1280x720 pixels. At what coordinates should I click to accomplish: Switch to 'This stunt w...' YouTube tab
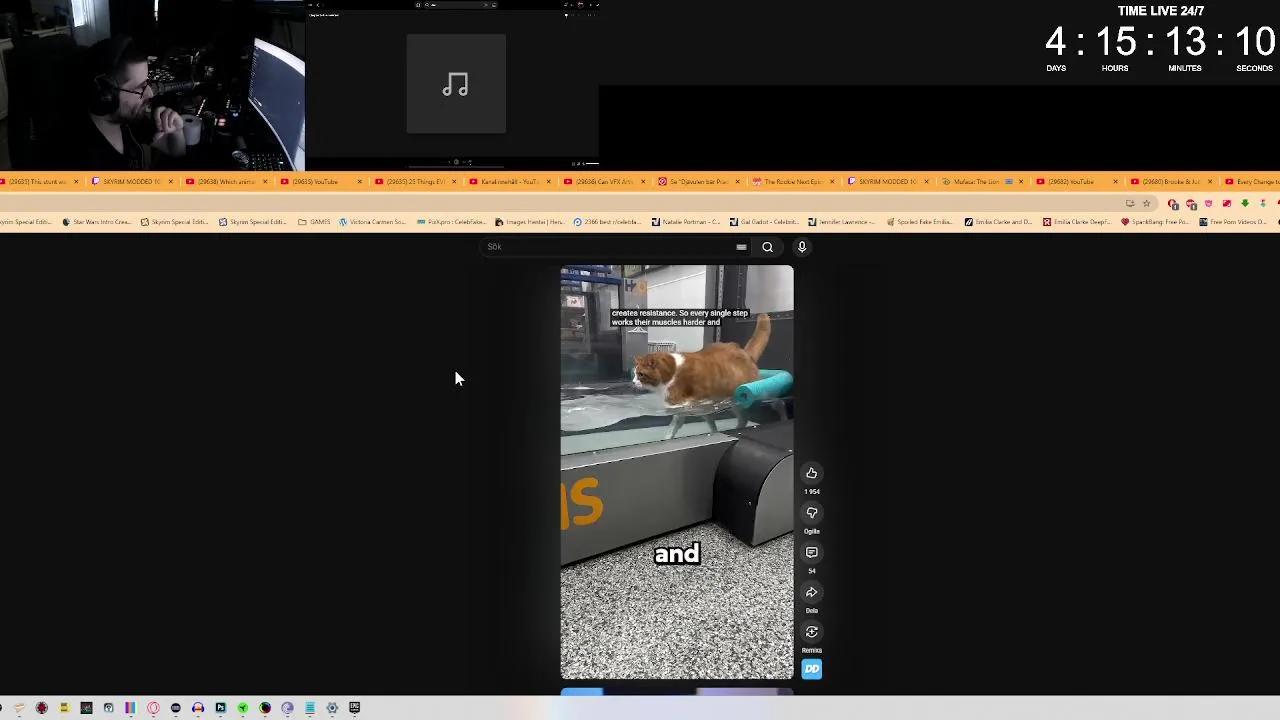[x=36, y=182]
